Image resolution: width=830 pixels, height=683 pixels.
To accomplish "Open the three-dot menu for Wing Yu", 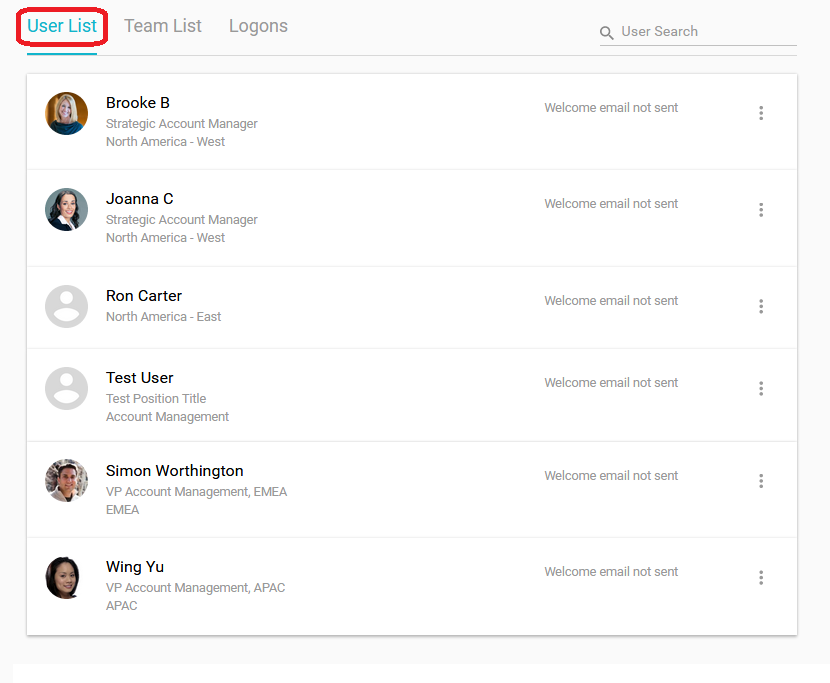I will pyautogui.click(x=761, y=578).
